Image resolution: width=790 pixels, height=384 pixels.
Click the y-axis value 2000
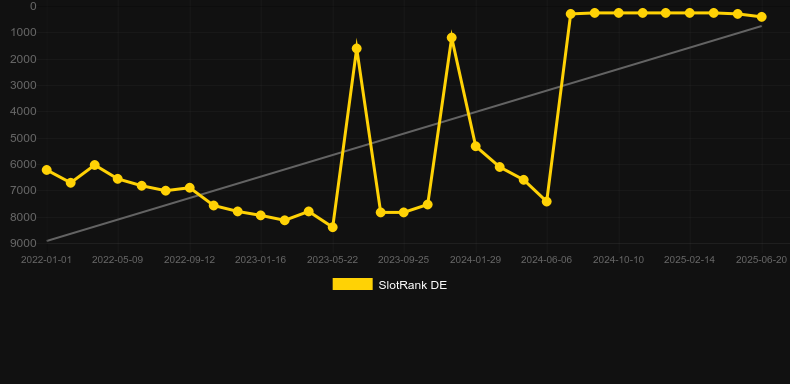pos(24,59)
